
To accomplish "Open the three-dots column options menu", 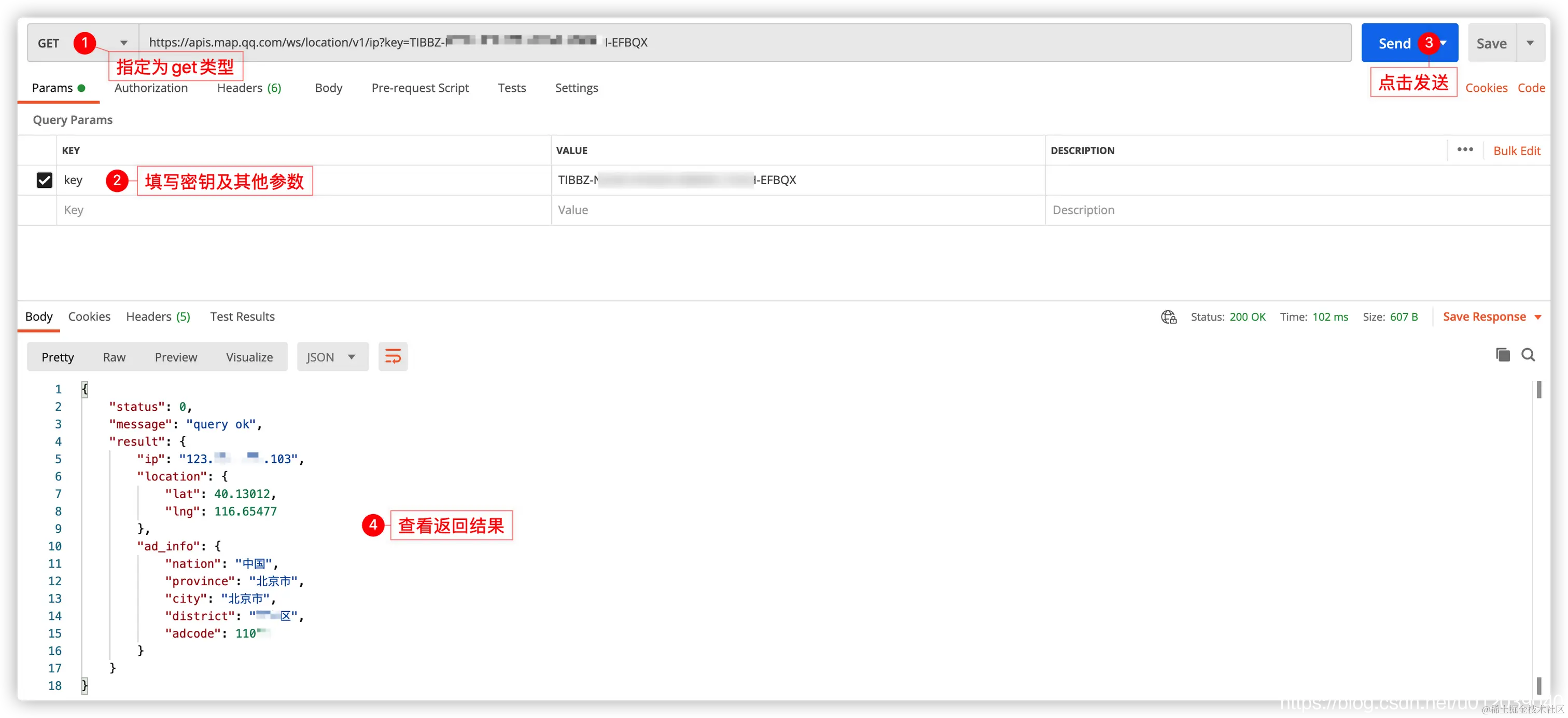I will point(1464,150).
